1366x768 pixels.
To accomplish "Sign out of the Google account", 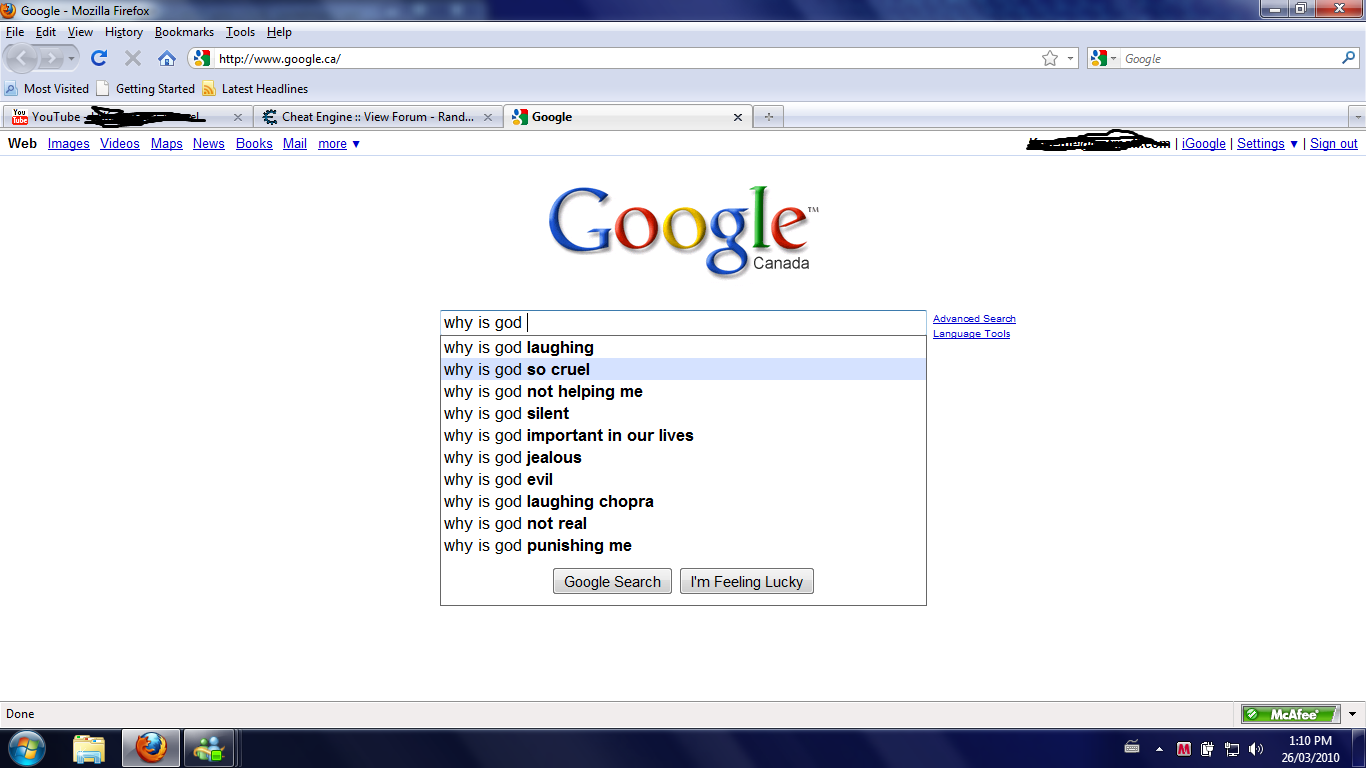I will (x=1334, y=144).
